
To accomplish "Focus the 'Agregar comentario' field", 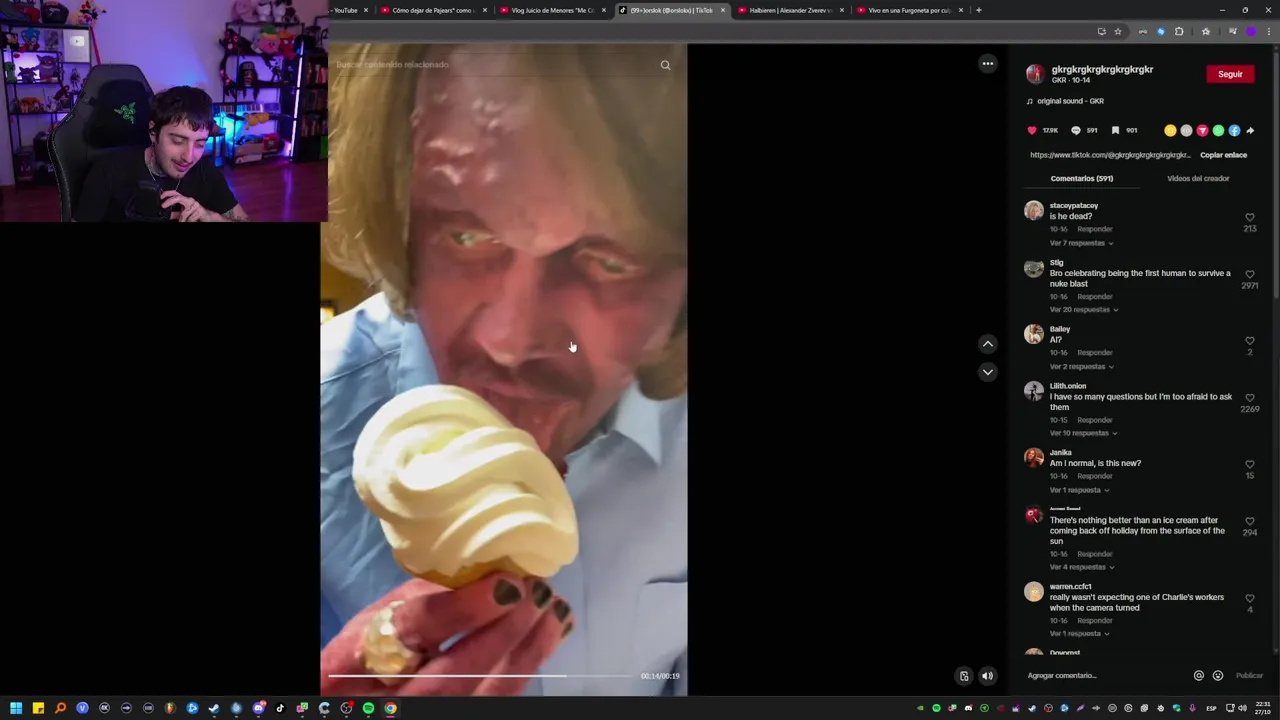I will tap(1105, 675).
